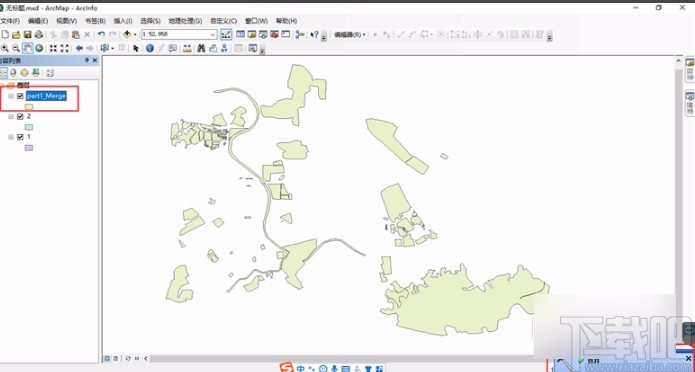Image resolution: width=695 pixels, height=372 pixels.
Task: Click the part1_Merge layer symbol swatch
Action: (x=29, y=106)
